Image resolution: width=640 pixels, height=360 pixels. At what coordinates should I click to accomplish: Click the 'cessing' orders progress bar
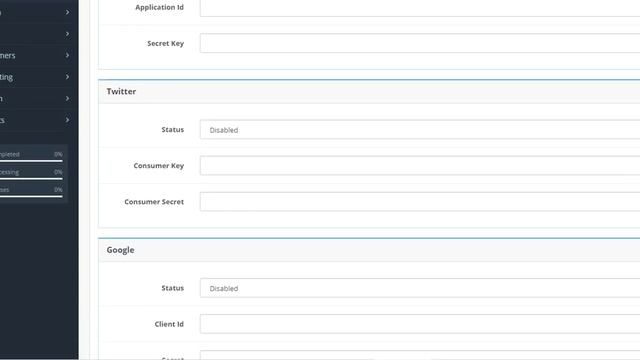pyautogui.click(x=31, y=178)
